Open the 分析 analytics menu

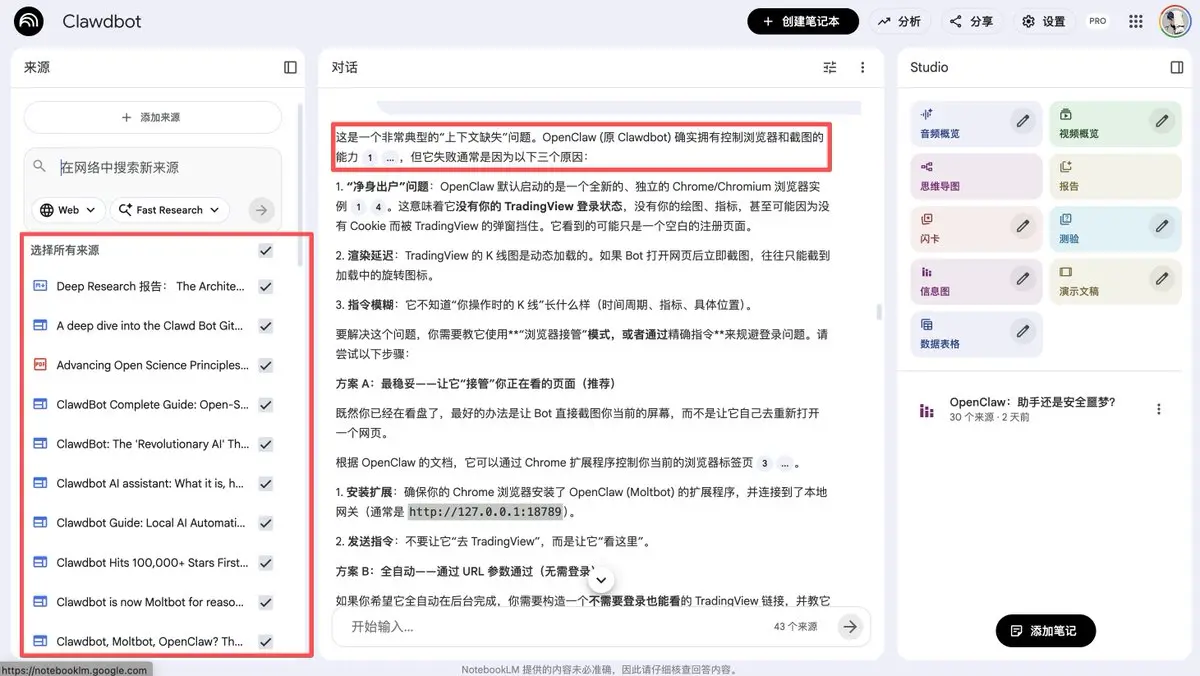[899, 21]
